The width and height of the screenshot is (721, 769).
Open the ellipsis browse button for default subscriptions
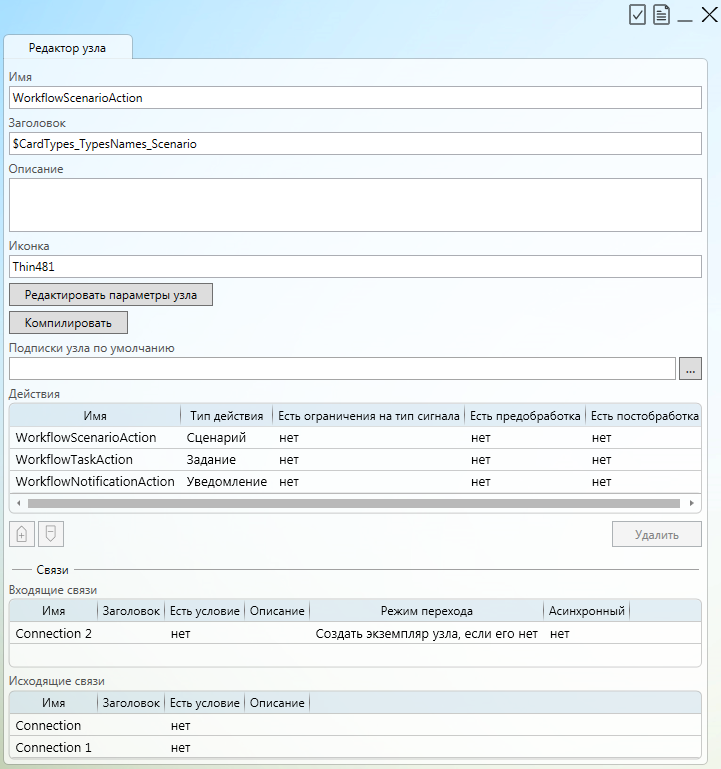click(690, 369)
